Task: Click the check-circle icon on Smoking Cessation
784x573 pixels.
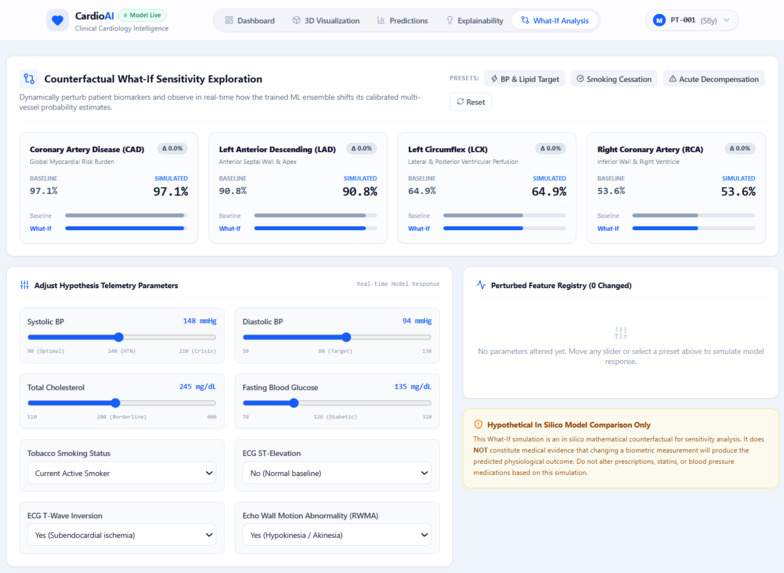Action: click(x=580, y=79)
